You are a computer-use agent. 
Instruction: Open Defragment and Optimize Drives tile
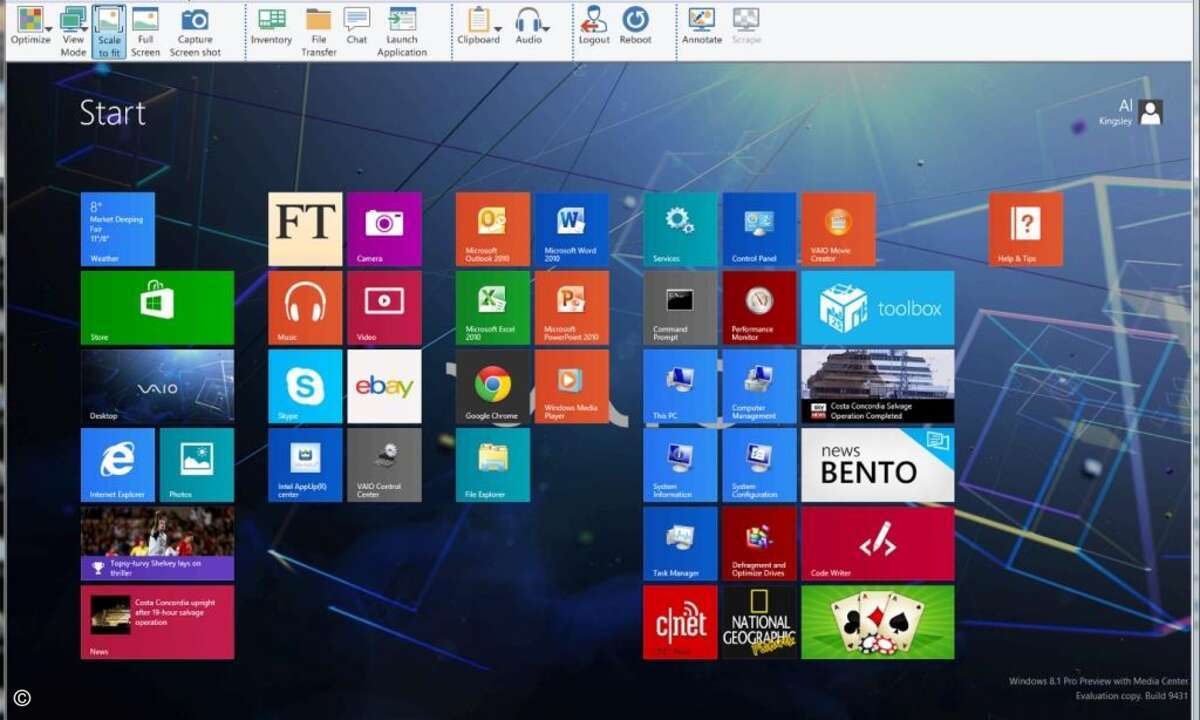pos(759,543)
